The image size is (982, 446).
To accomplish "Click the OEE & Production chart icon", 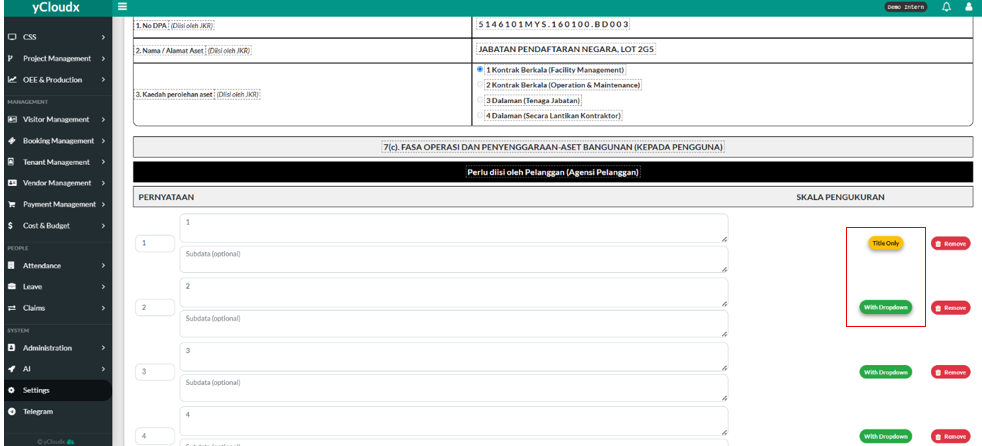I will tap(11, 80).
